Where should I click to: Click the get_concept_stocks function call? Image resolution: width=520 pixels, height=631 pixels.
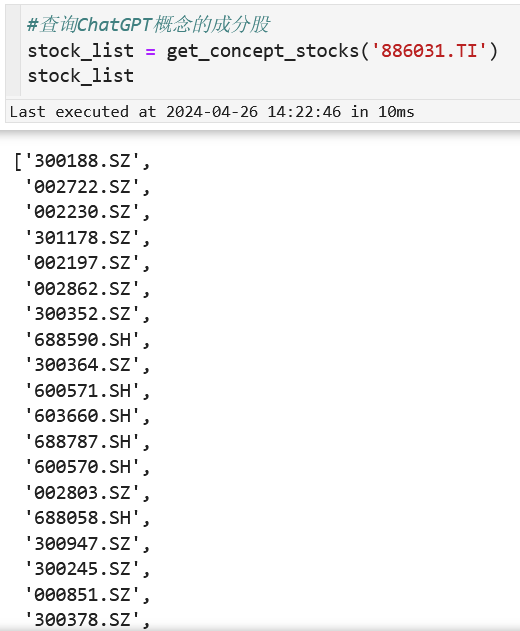point(332,51)
